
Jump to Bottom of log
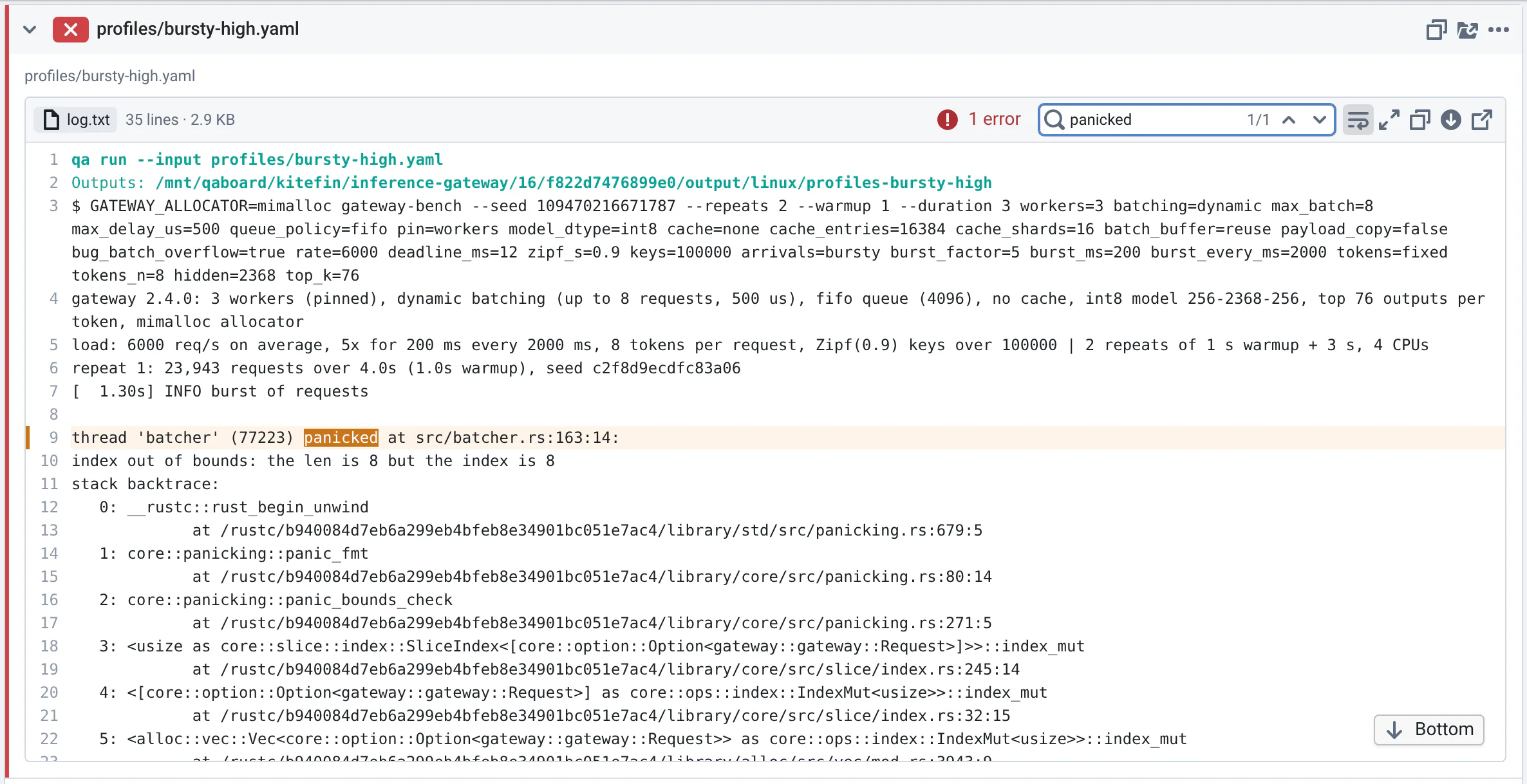click(x=1429, y=729)
